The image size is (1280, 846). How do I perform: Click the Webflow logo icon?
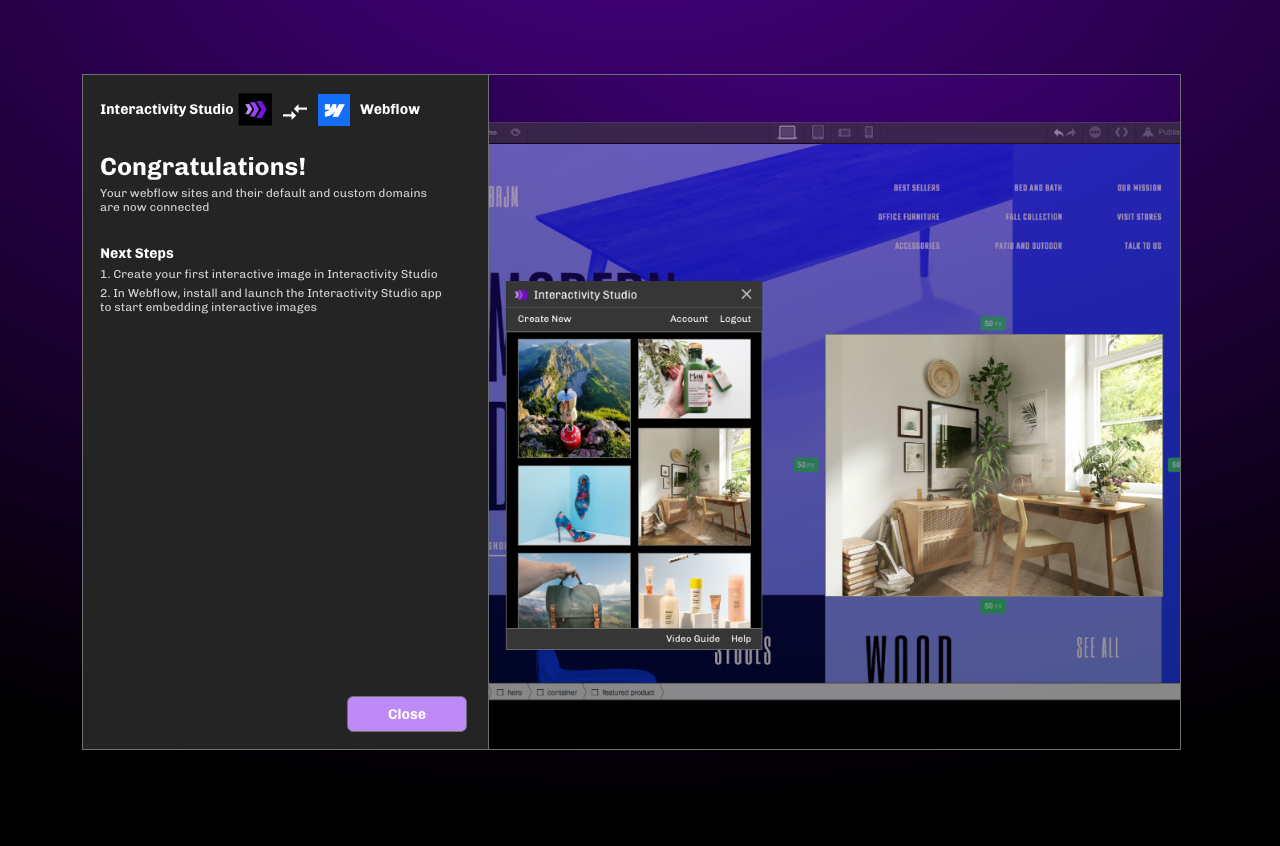(x=333, y=109)
